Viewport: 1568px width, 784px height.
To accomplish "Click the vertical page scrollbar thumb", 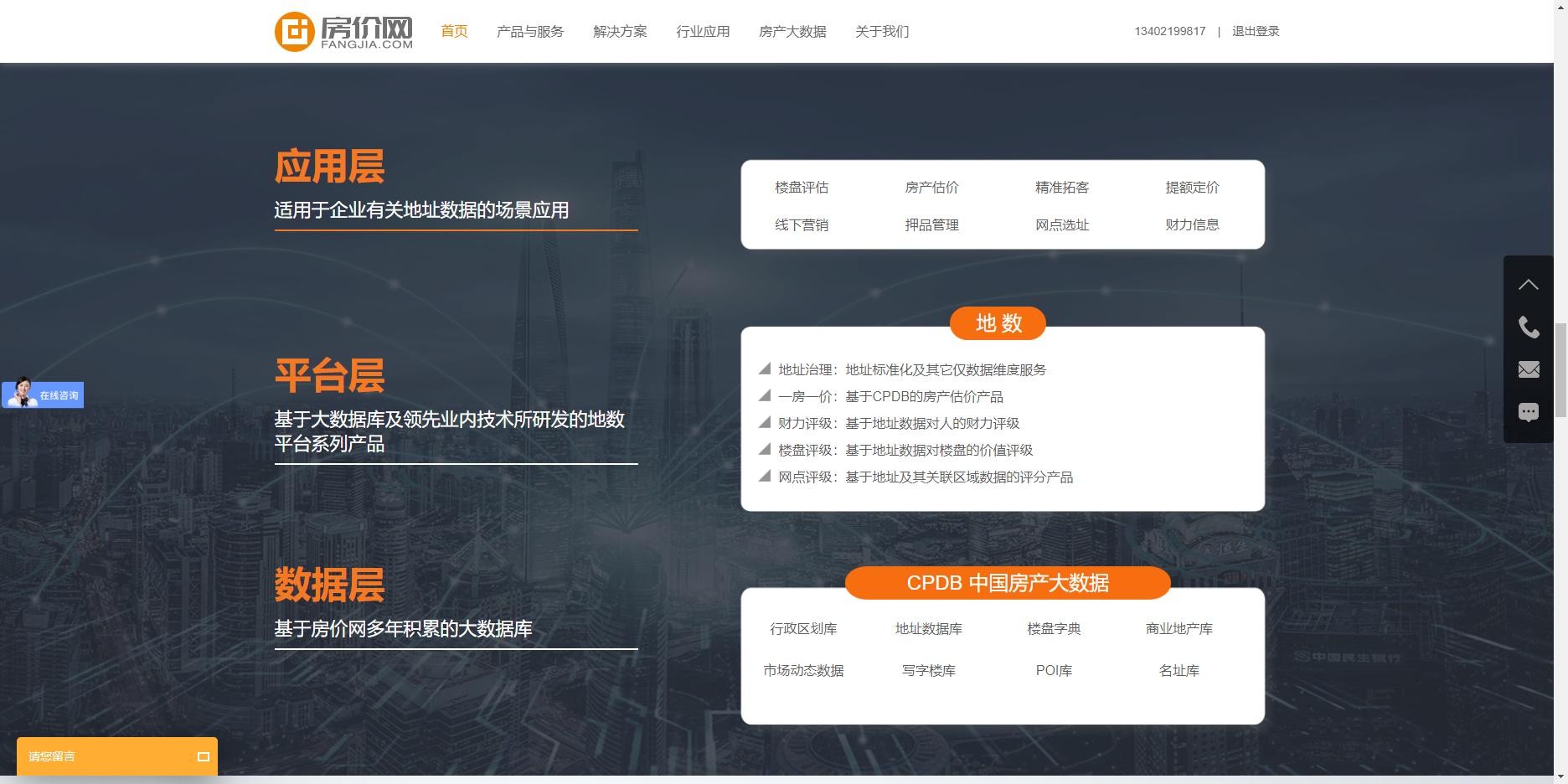I will (1560, 369).
